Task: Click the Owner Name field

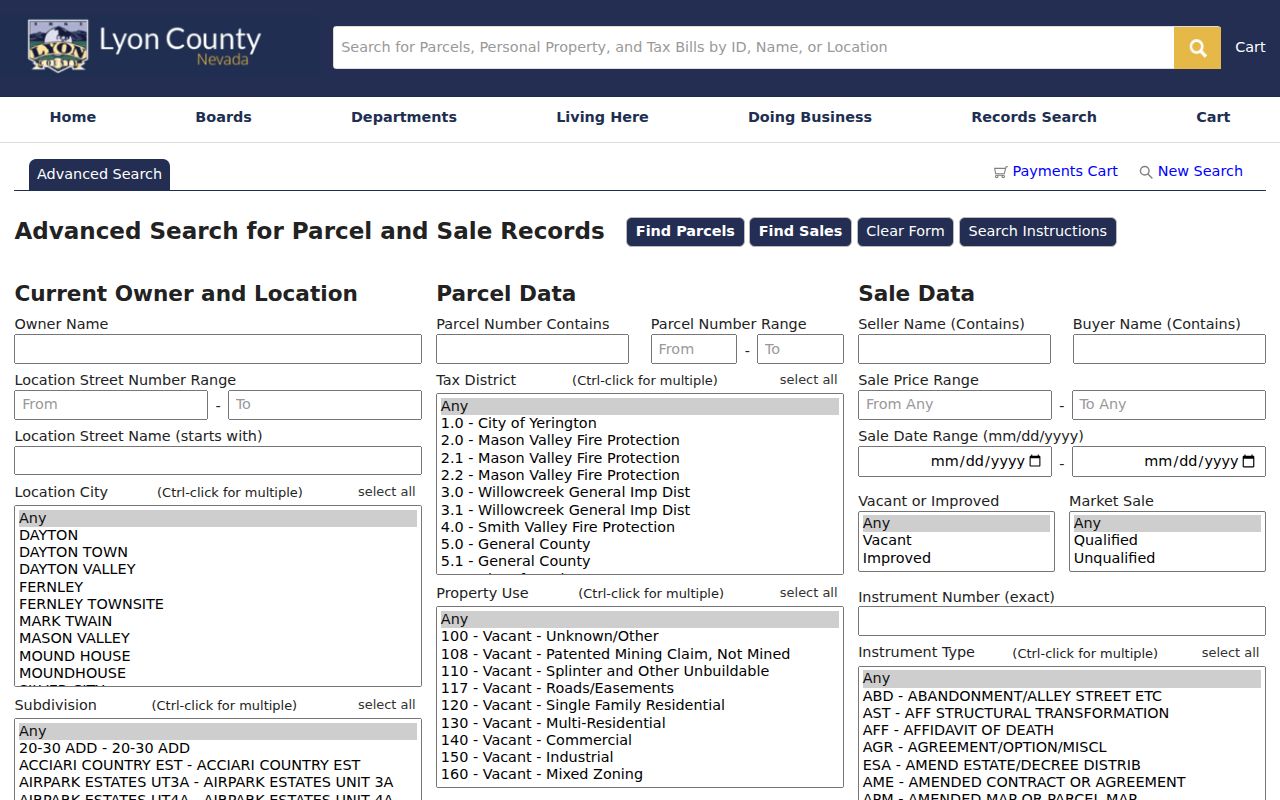Action: (x=218, y=349)
